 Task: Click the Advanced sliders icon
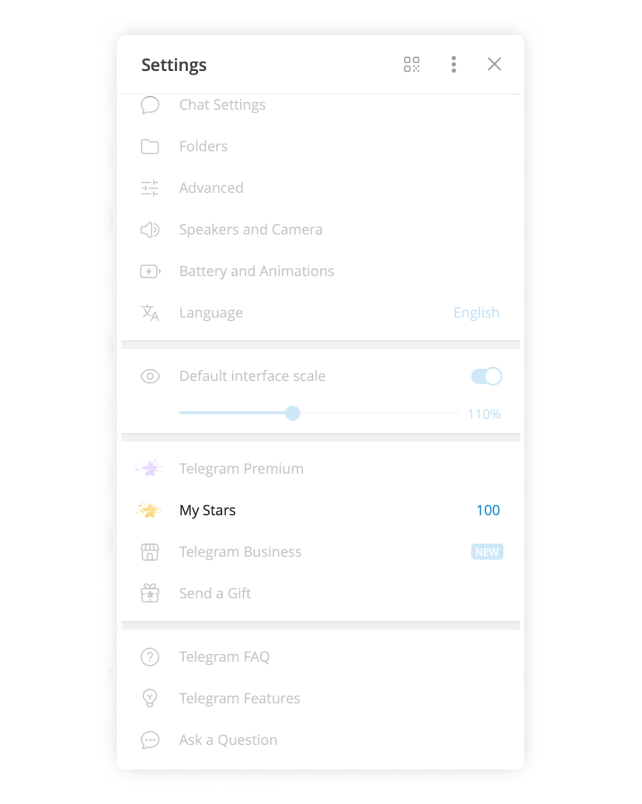coord(150,188)
